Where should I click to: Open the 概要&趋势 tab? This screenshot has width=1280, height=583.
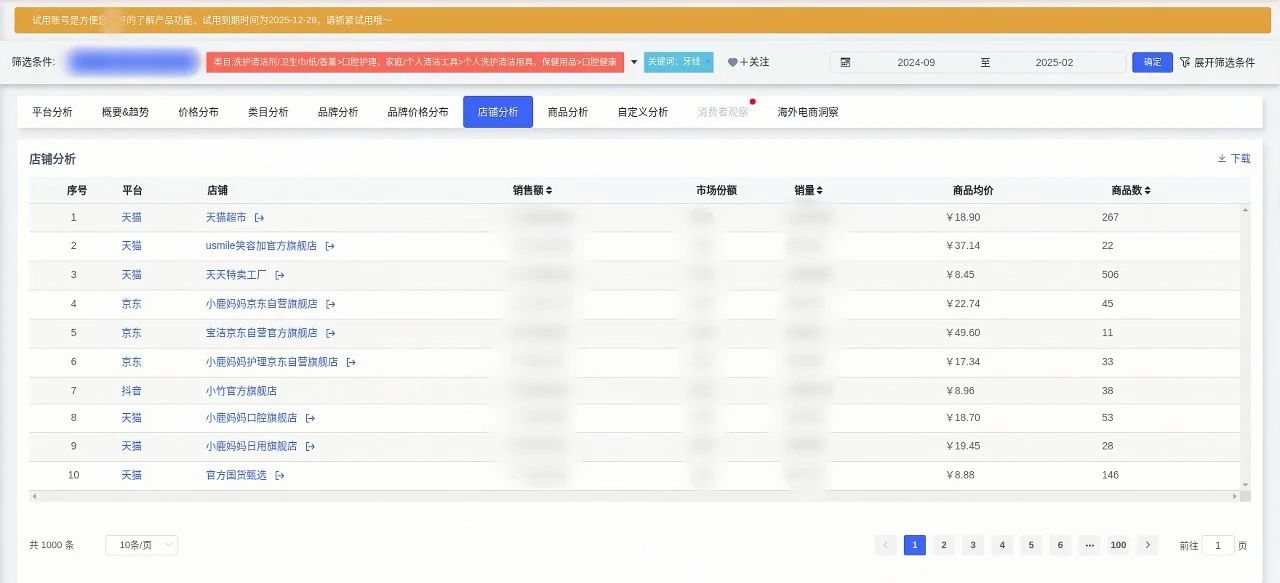[x=125, y=112]
